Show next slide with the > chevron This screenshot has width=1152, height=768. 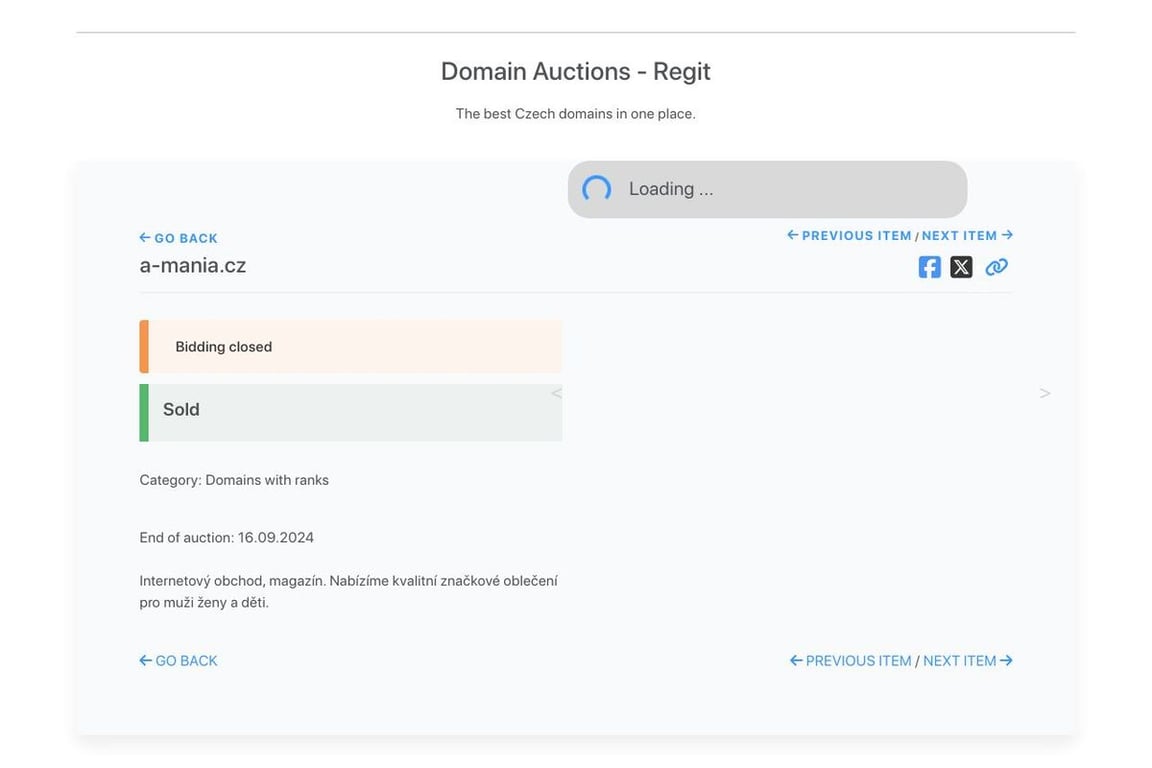(1045, 393)
